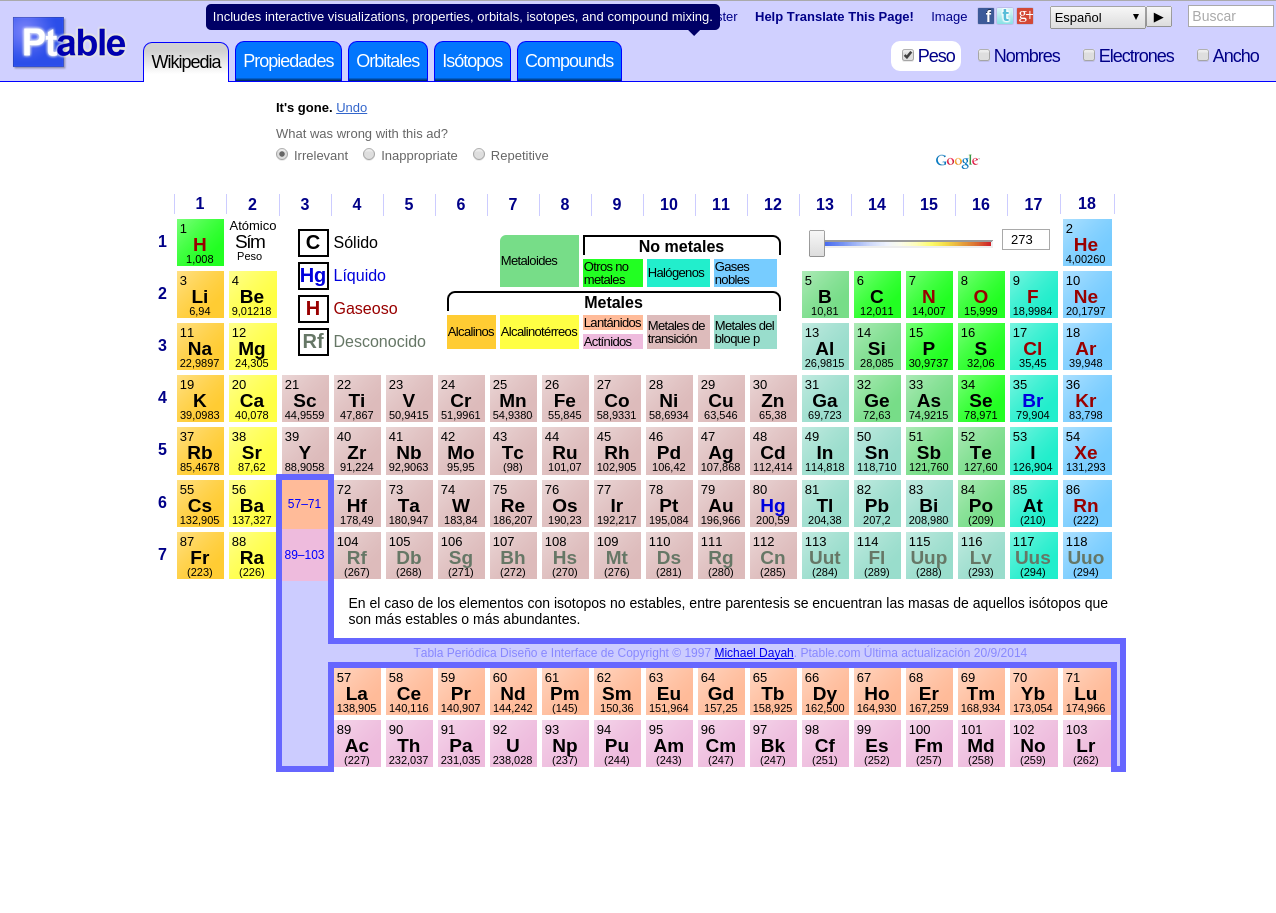
Task: Select the Sólido state legend icon
Action: tap(312, 242)
